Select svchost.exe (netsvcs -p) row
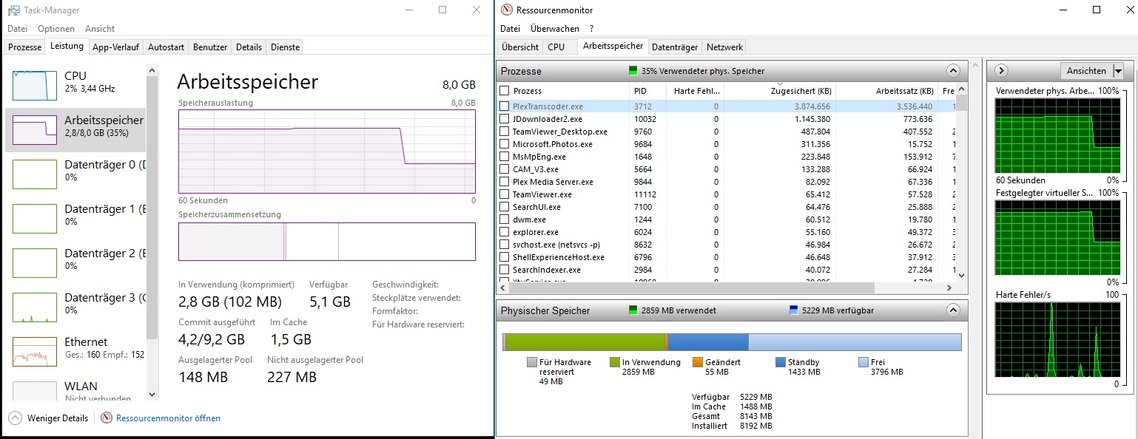Viewport: 1138px width, 439px height. [726, 245]
